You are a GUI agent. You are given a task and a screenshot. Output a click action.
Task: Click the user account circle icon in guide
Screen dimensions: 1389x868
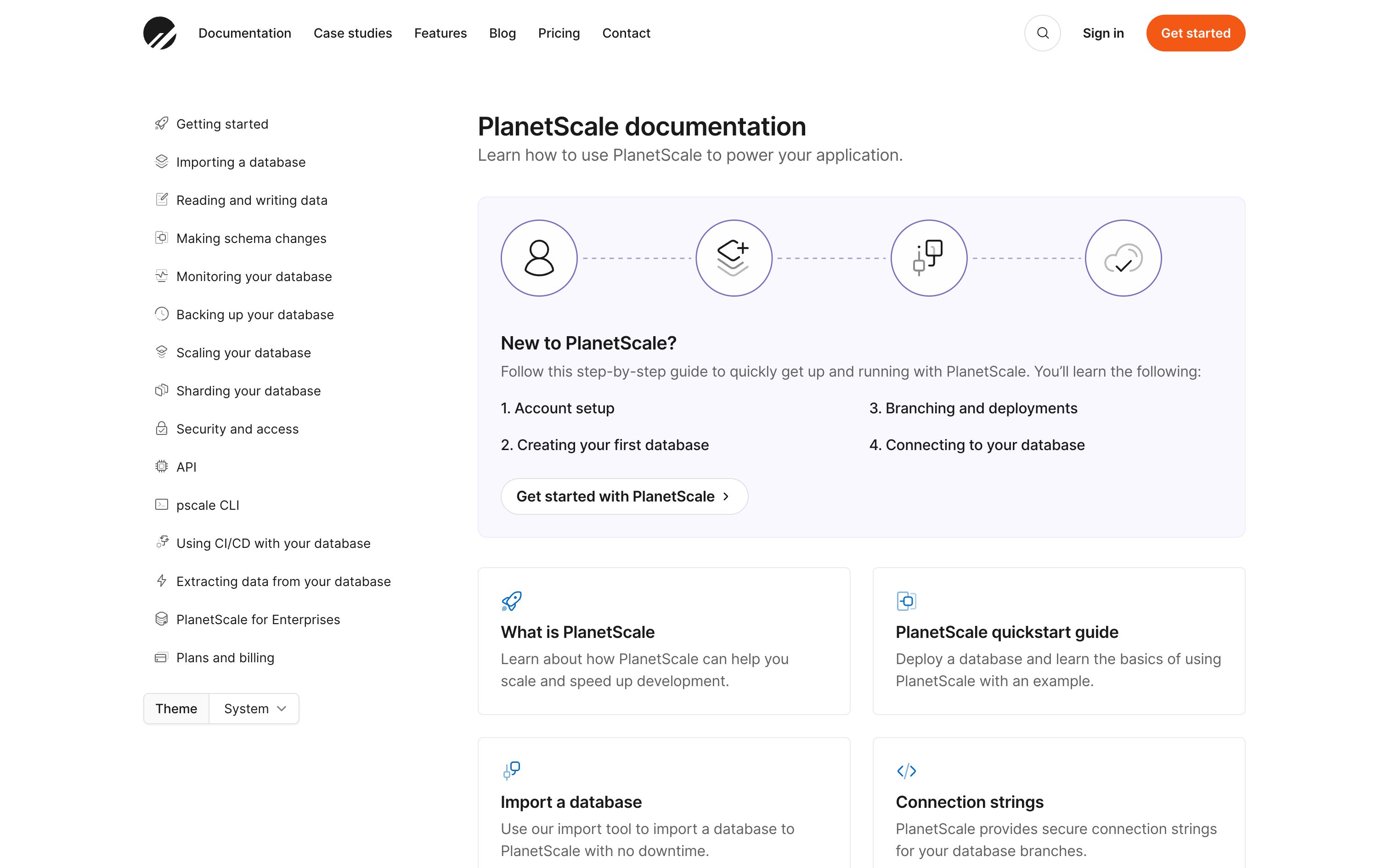(539, 258)
